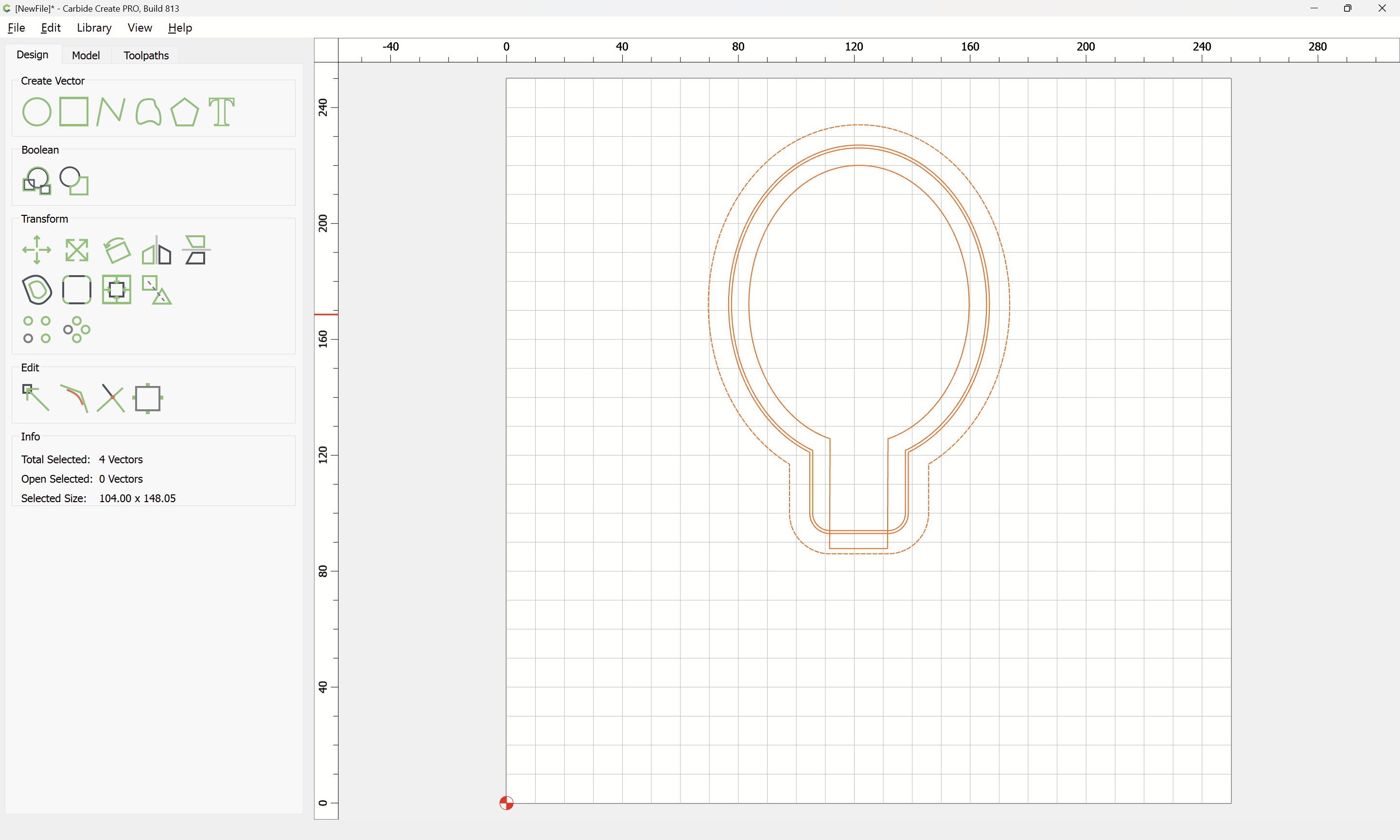This screenshot has height=840, width=1400.
Task: Minimize the Carbide Create window
Action: 1314,8
